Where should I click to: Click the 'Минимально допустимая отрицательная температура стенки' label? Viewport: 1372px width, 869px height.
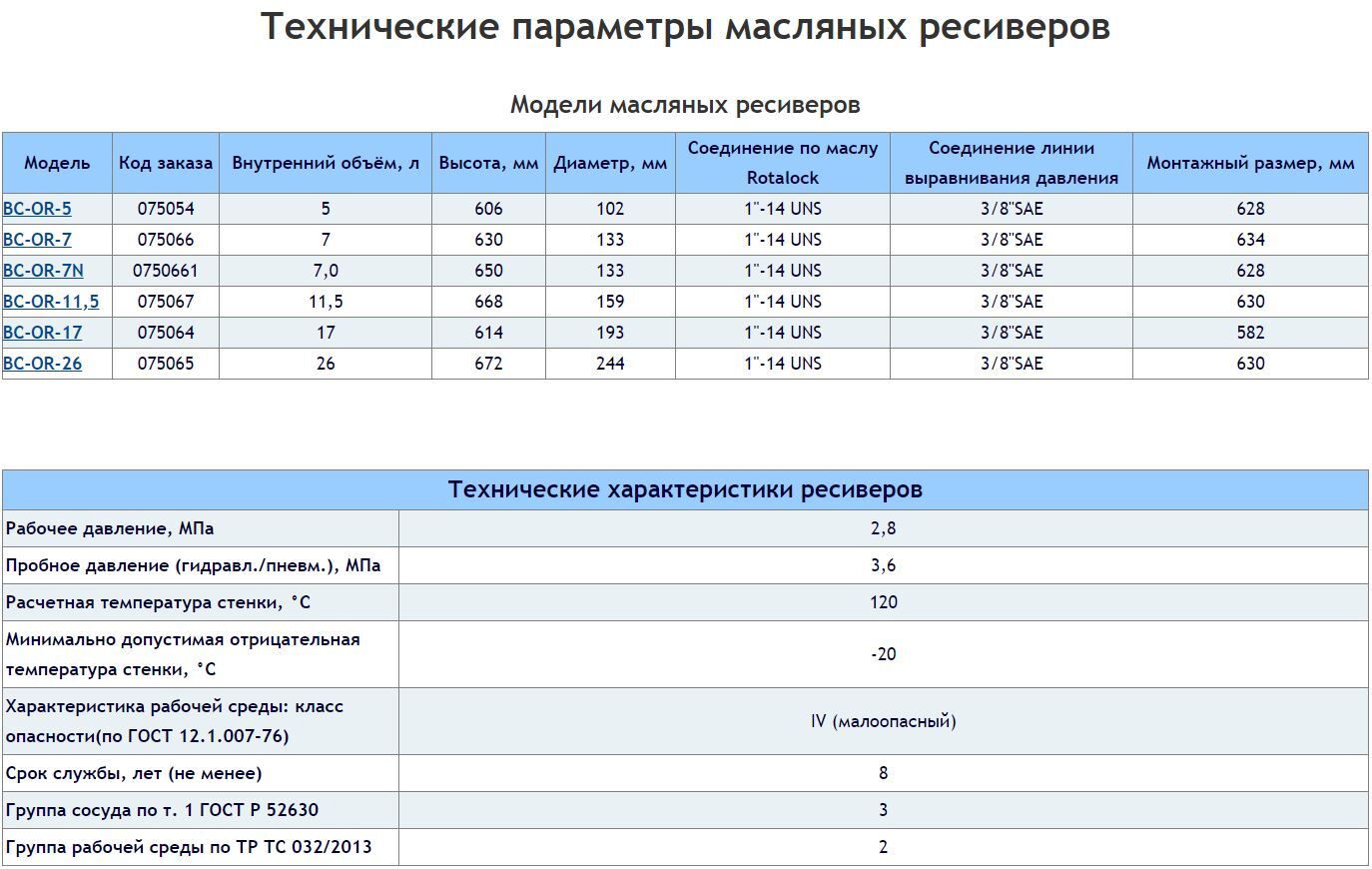183,654
